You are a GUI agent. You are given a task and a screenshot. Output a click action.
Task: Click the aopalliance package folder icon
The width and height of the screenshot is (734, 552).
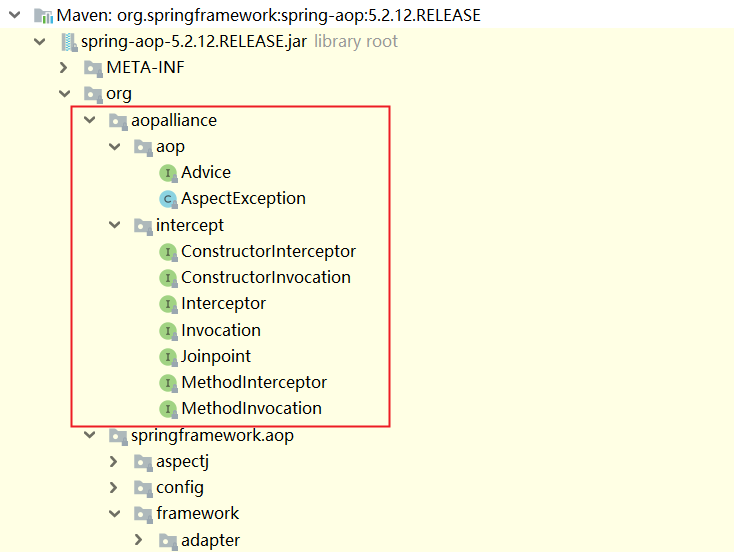click(x=118, y=121)
